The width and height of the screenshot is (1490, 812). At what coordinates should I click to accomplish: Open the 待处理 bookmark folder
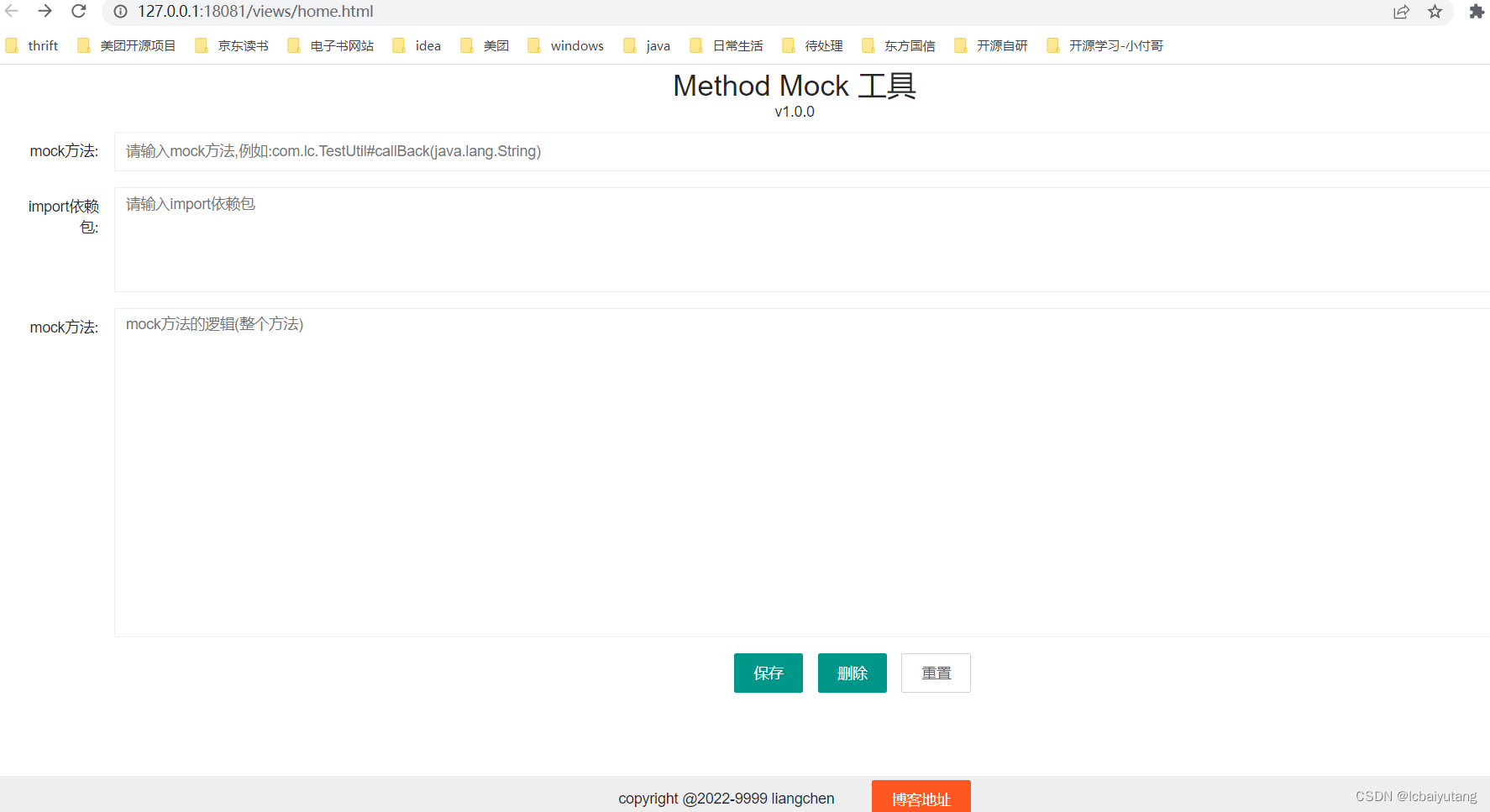coord(812,45)
